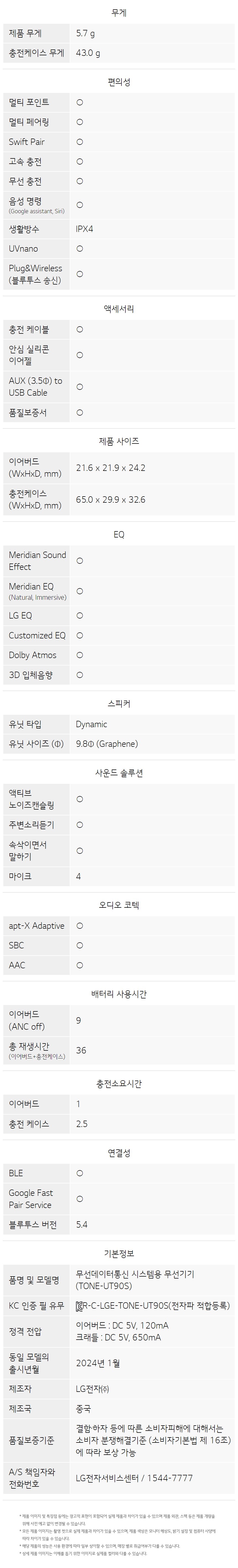Click the circle mark beside 멀티 포인트
The height and width of the screenshot is (1568, 238).
[80, 102]
